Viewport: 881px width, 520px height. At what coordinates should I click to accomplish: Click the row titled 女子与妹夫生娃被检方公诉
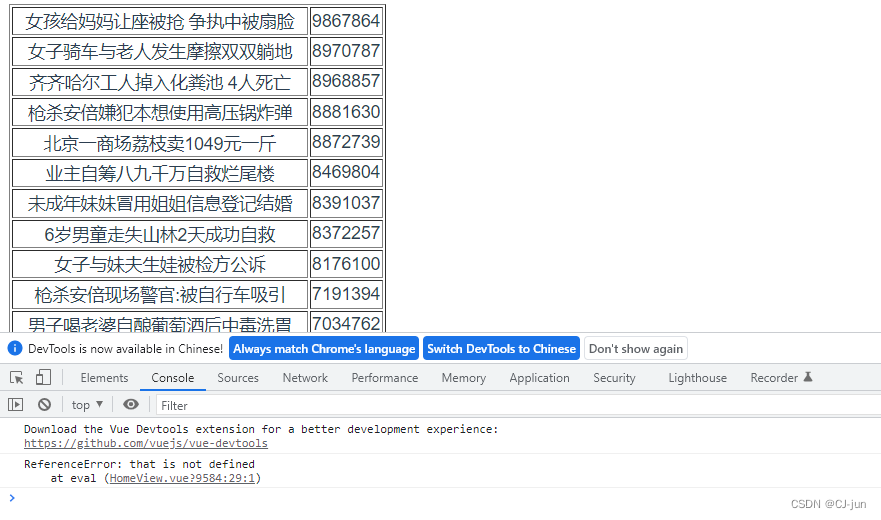coord(160,264)
